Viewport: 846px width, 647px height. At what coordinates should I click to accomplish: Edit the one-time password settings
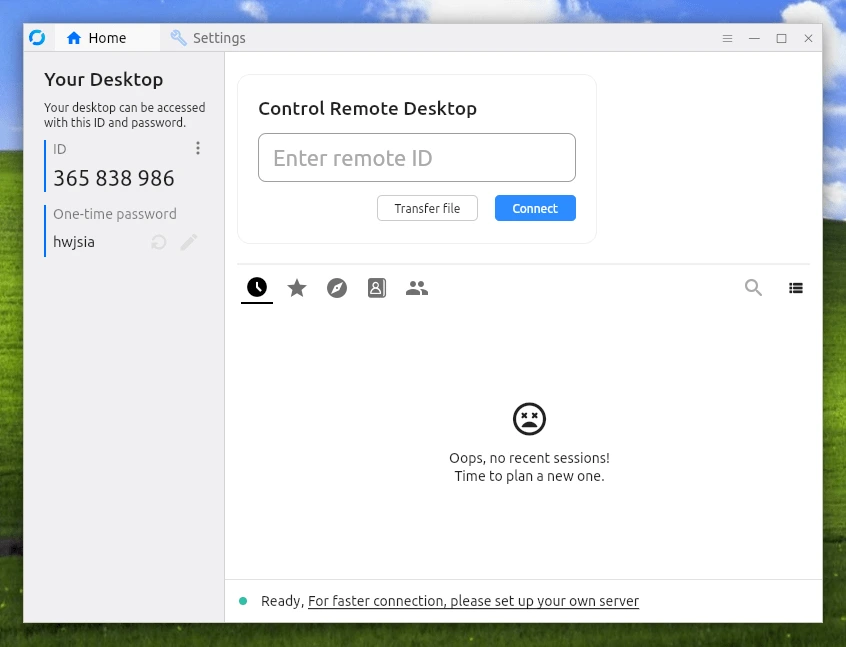point(189,242)
